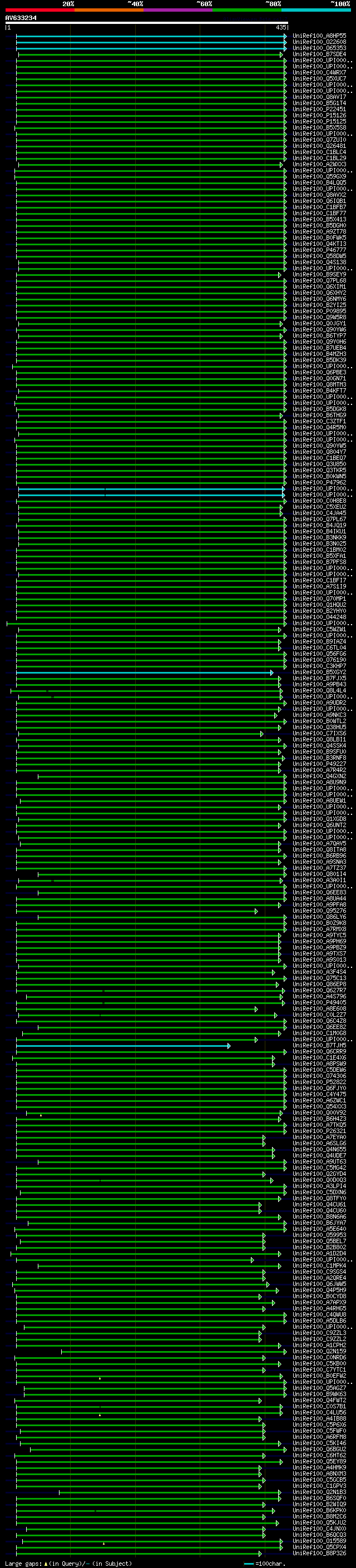
Task: Pick the UniRef100_B3RNF8 hit name
Action: pos(319,758)
